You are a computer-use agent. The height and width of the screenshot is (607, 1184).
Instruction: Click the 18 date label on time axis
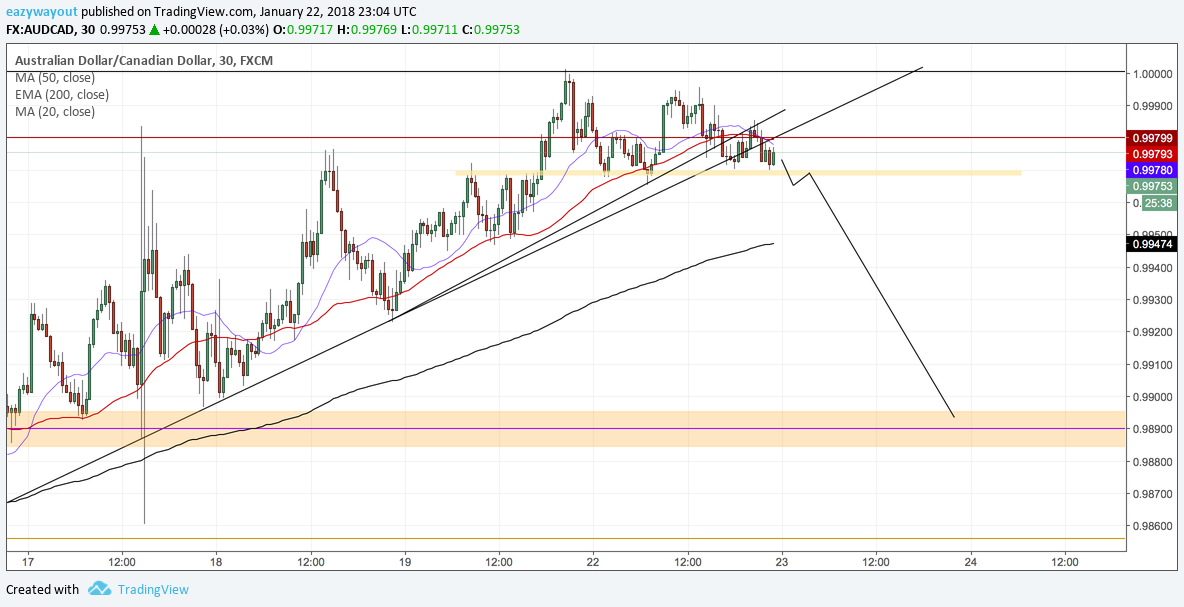tap(216, 562)
